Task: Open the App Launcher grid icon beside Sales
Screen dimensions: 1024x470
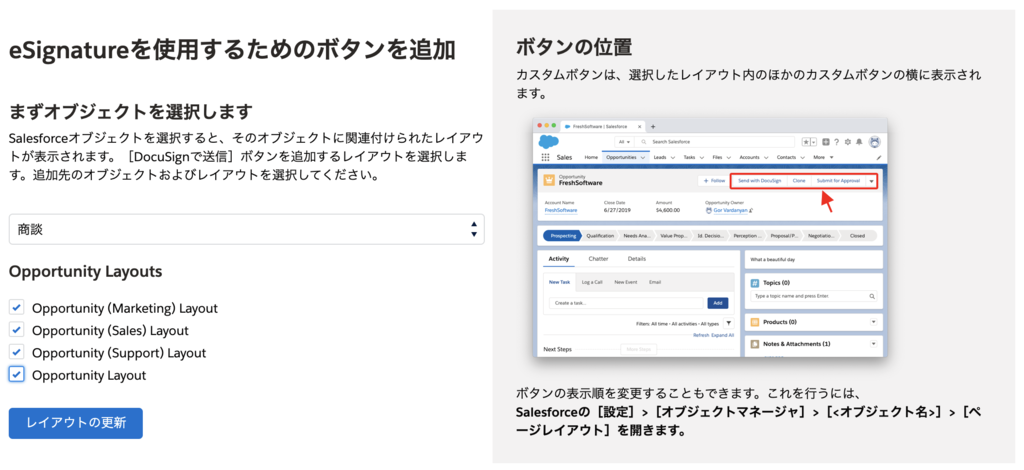Action: click(545, 157)
